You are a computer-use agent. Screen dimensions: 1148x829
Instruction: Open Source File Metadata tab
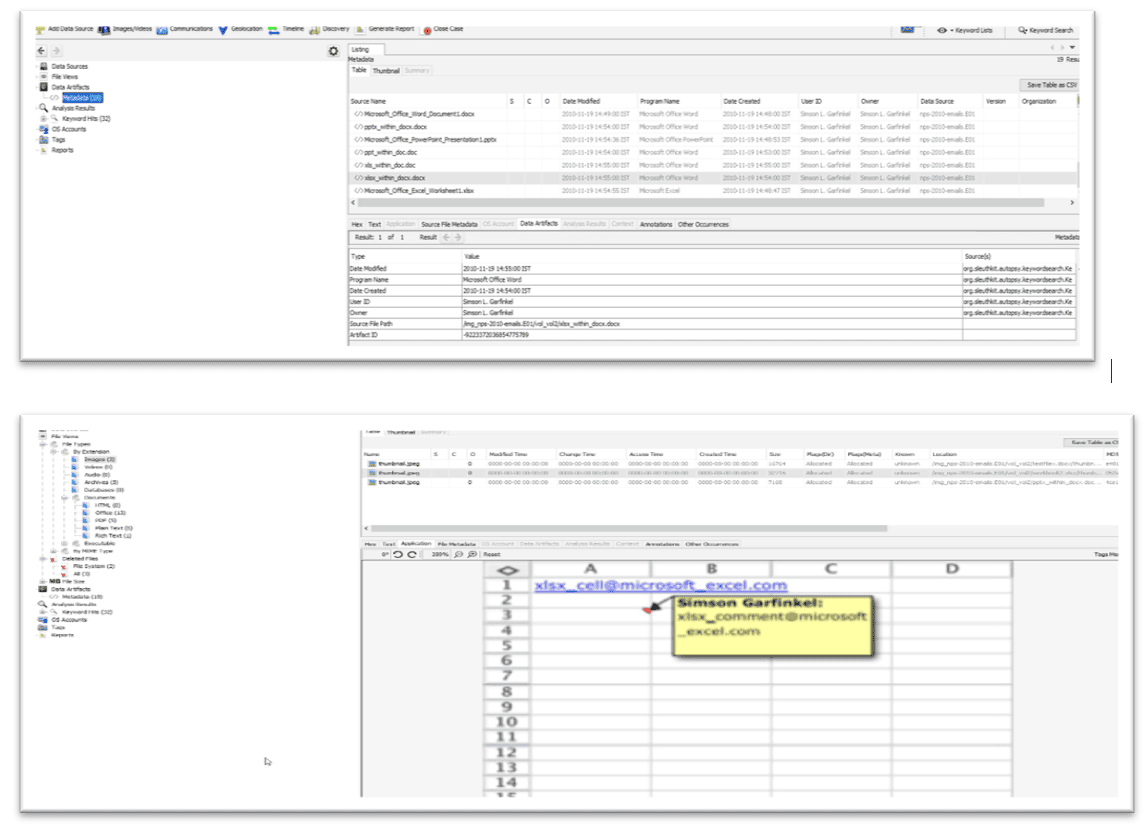(x=449, y=224)
